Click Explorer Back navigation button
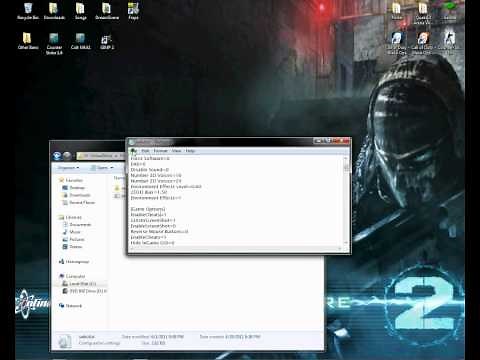Viewport: 480px width, 360px height. 57,156
